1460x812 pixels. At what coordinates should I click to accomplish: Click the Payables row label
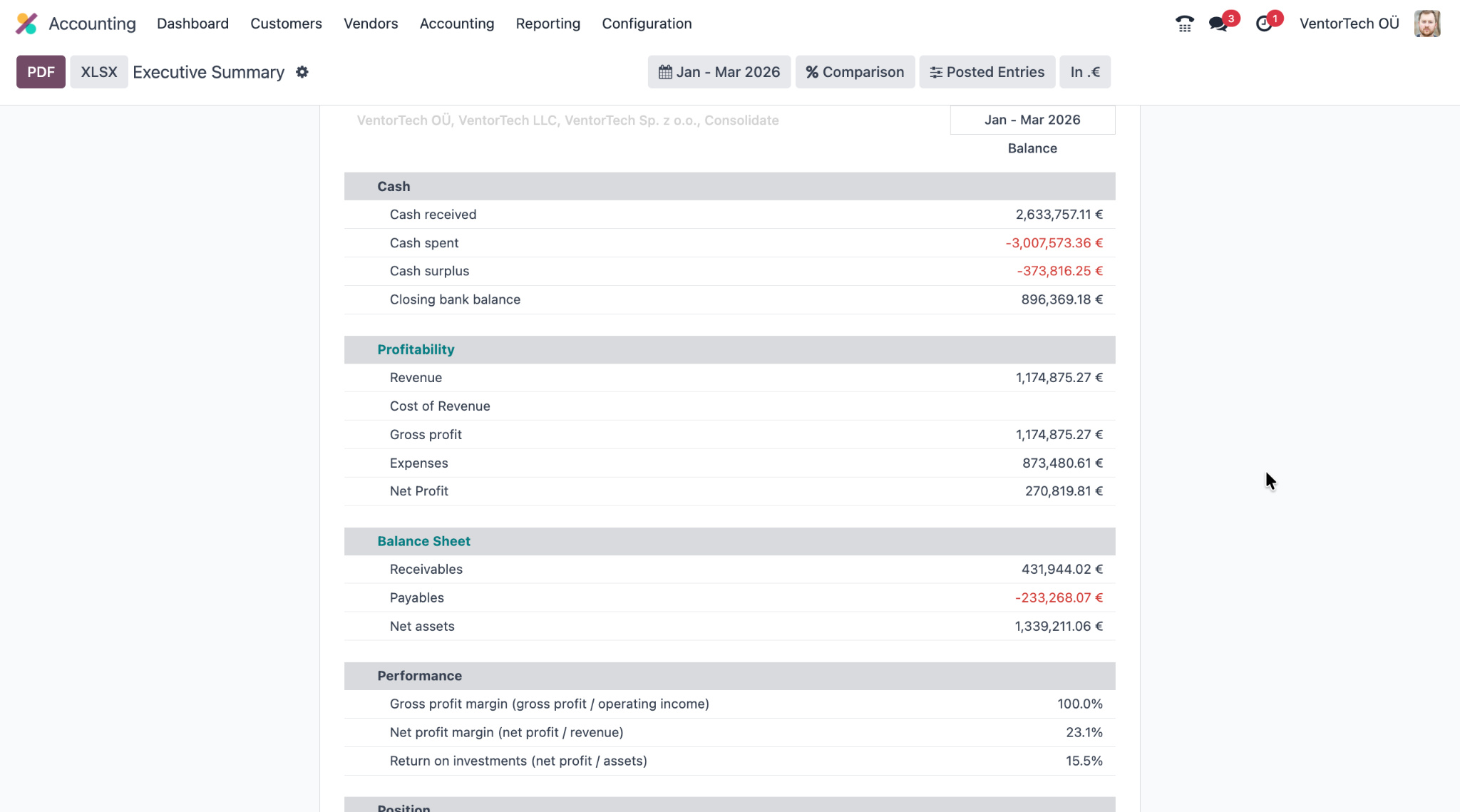coord(416,598)
